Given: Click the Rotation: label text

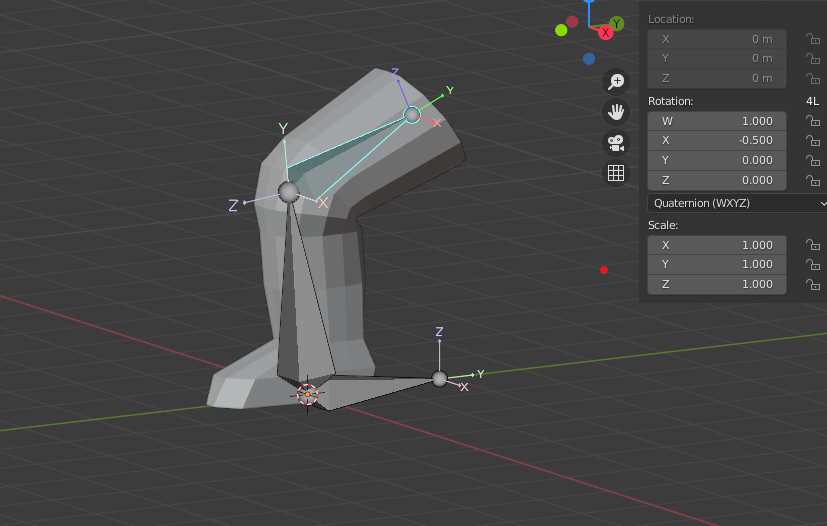Looking at the screenshot, I should pyautogui.click(x=670, y=101).
